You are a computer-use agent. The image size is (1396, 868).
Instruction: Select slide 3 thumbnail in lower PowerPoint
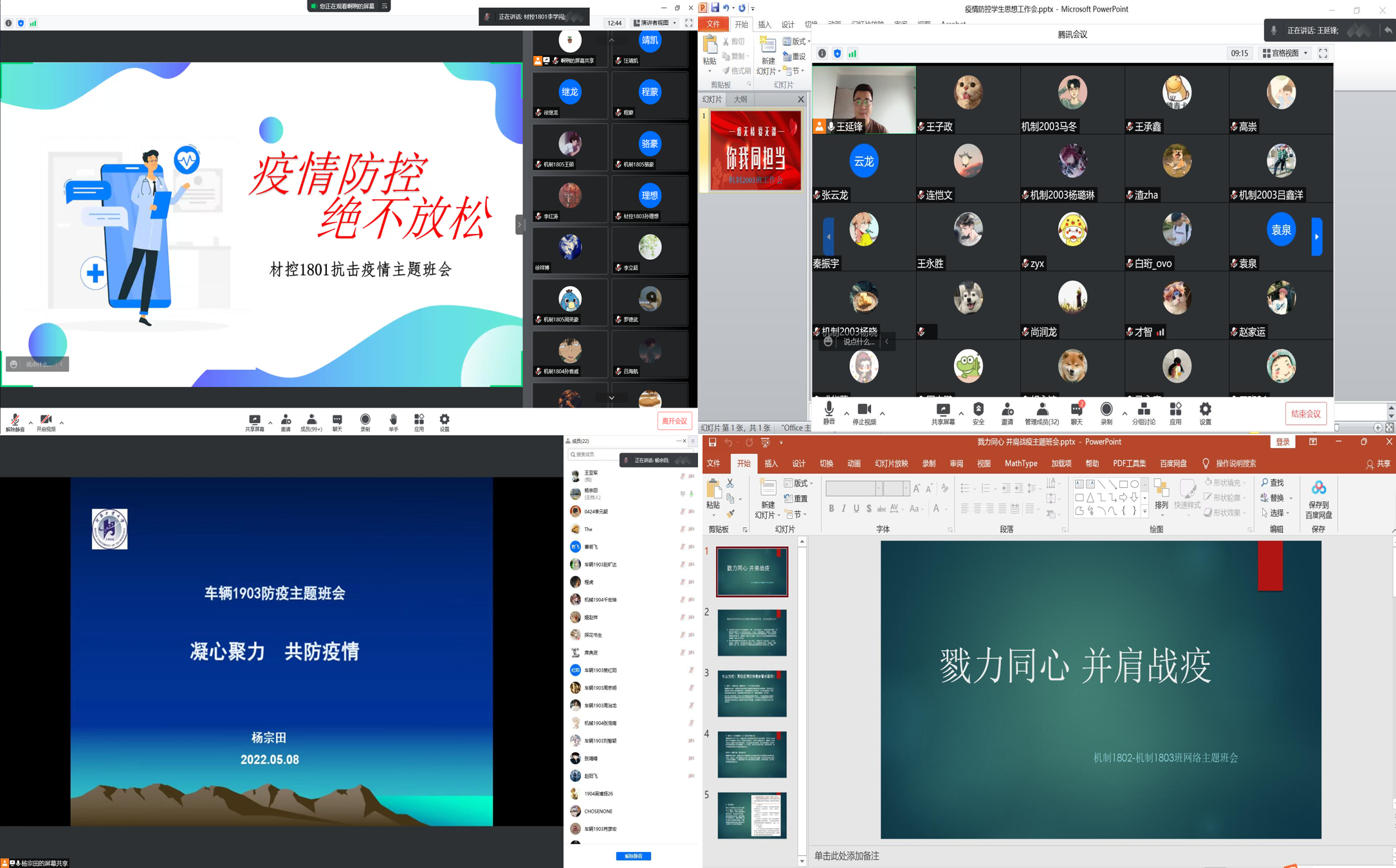(x=751, y=693)
